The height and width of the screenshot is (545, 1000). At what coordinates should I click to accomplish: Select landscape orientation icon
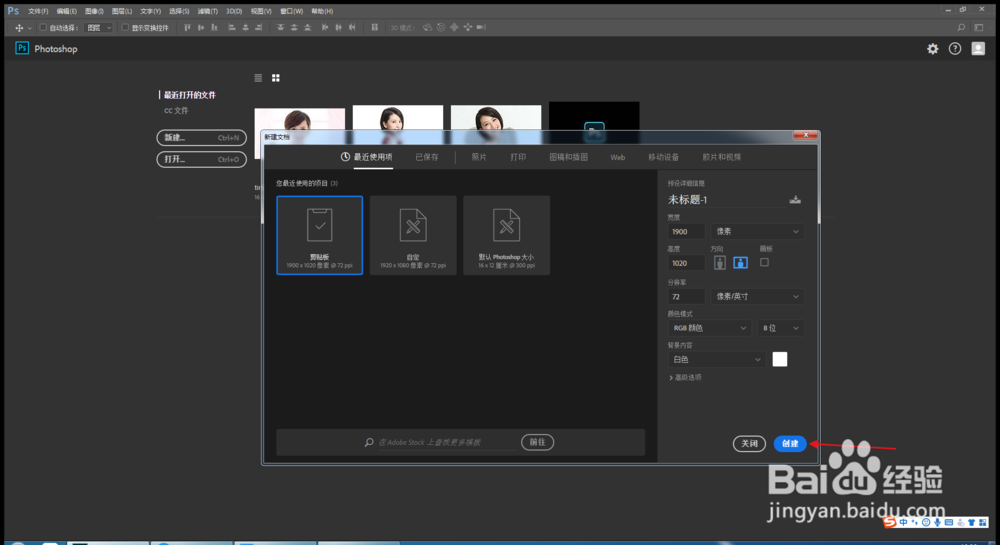pos(740,263)
